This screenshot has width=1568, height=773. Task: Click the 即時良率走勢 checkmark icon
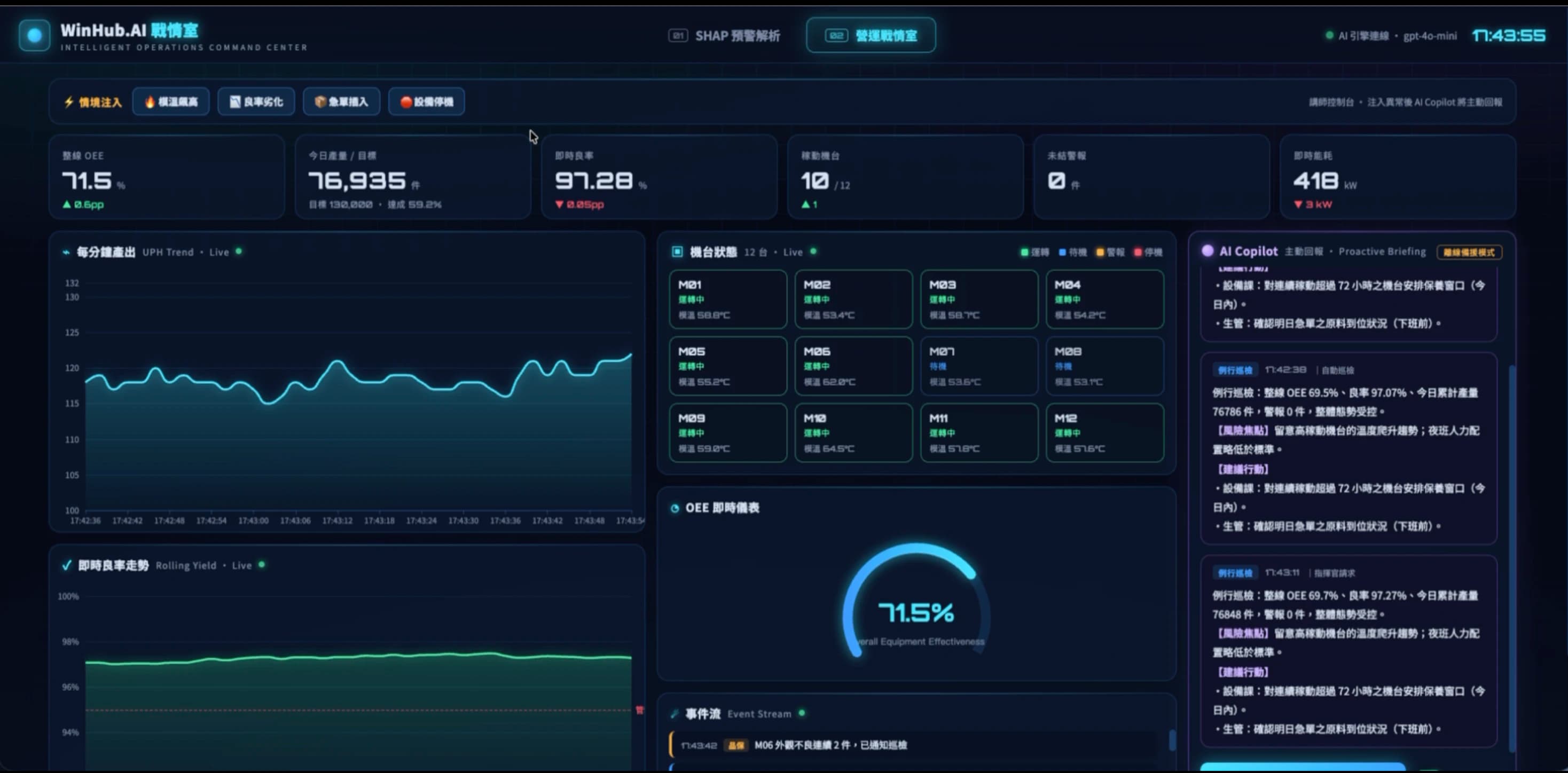pos(66,565)
